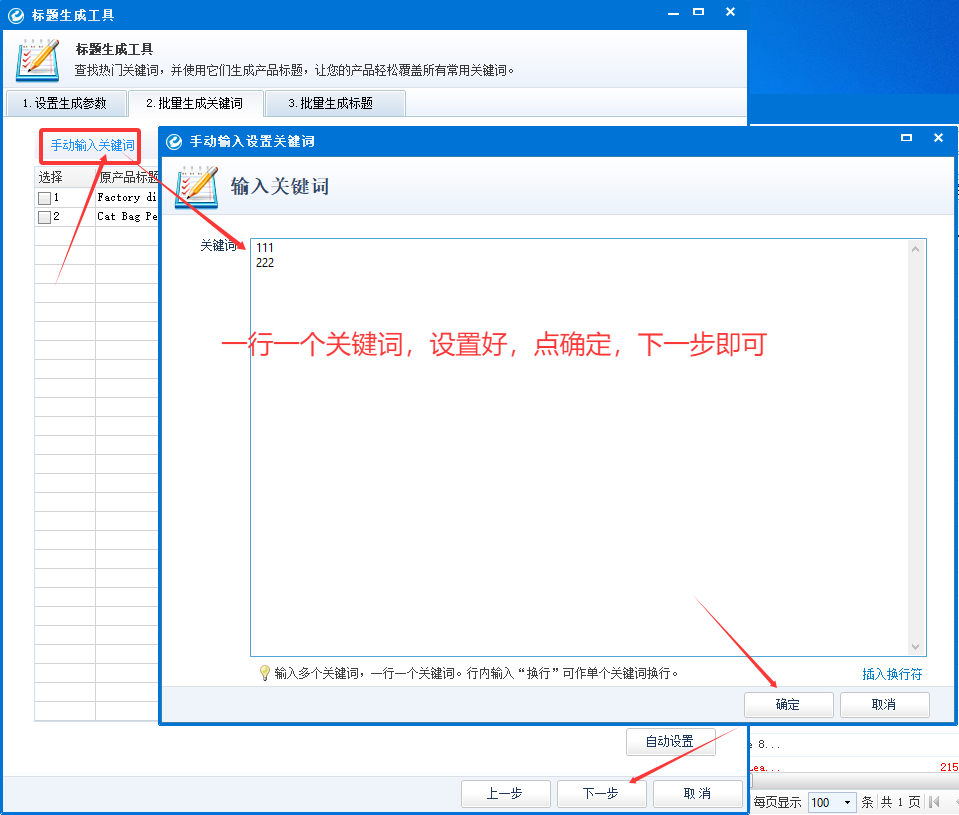Click the logo in 手动输入设置关键词 title bar
The width and height of the screenshot is (959, 815).
click(x=174, y=141)
